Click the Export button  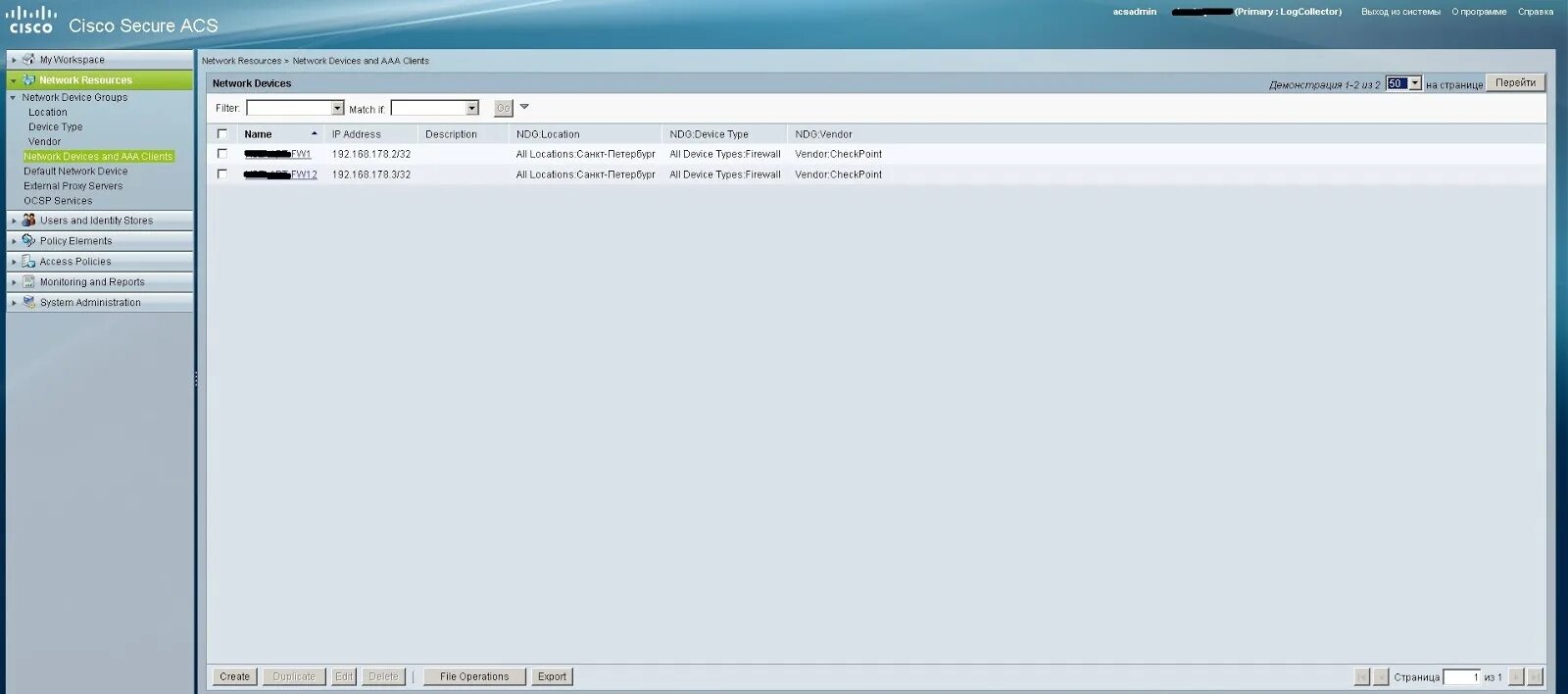point(552,677)
